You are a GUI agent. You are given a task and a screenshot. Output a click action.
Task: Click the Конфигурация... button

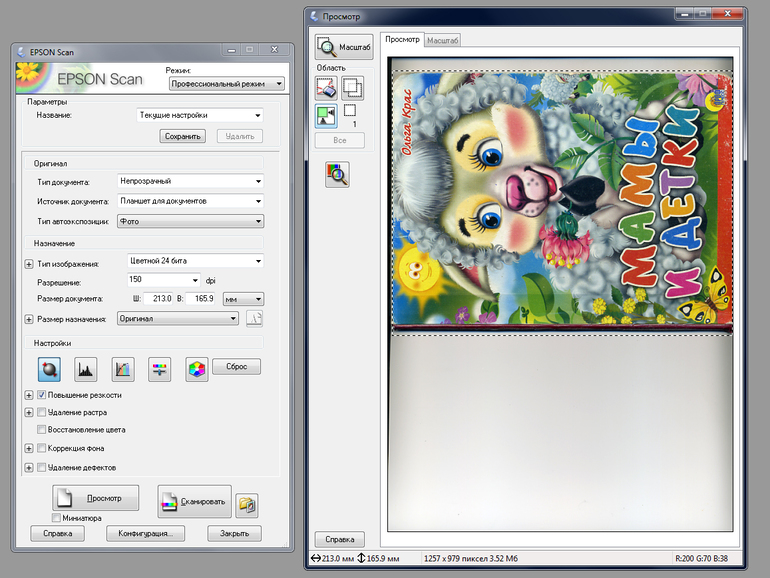pyautogui.click(x=146, y=534)
